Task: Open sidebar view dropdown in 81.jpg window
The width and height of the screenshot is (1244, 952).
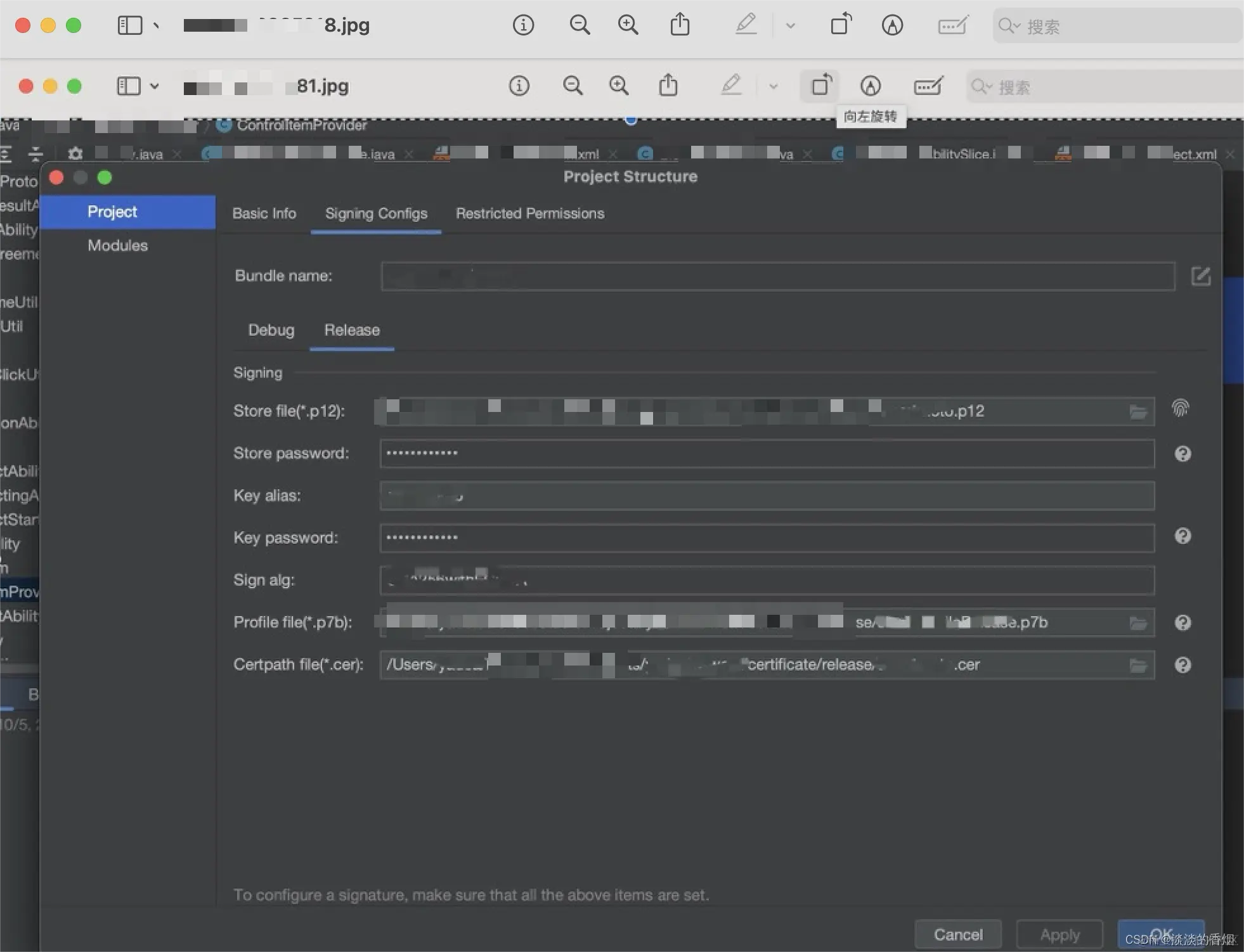Action: (x=154, y=86)
